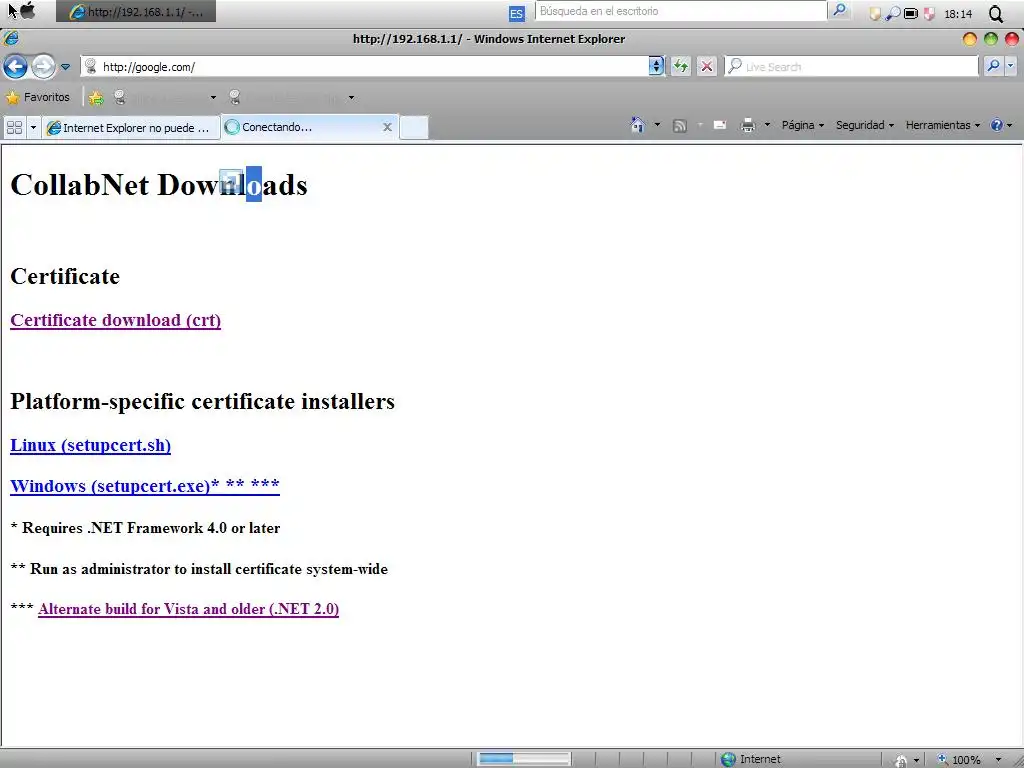The width and height of the screenshot is (1024, 768).
Task: Click second favorites bar site icon
Action: click(x=235, y=97)
